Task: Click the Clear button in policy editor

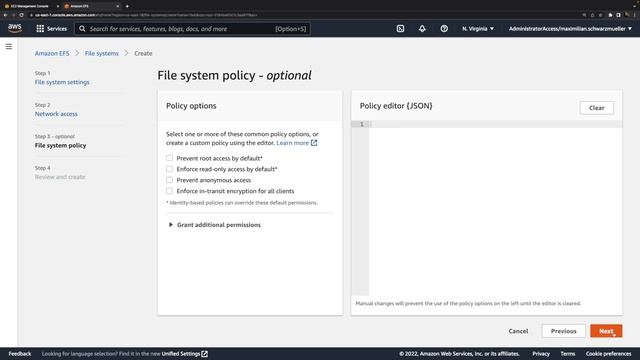Action: (x=596, y=108)
